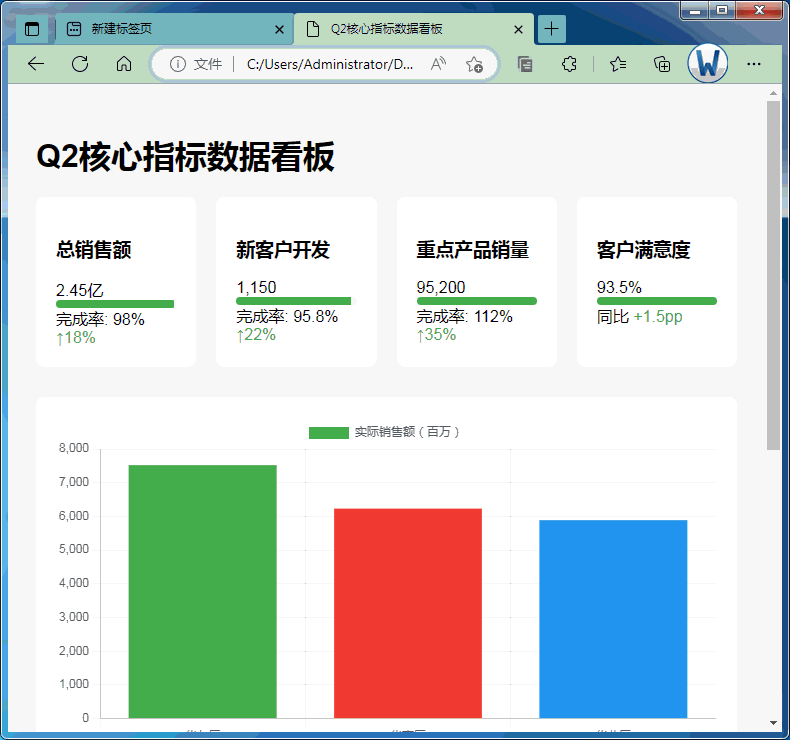Image resolution: width=790 pixels, height=740 pixels.
Task: Open the Collections icon
Action: point(662,64)
